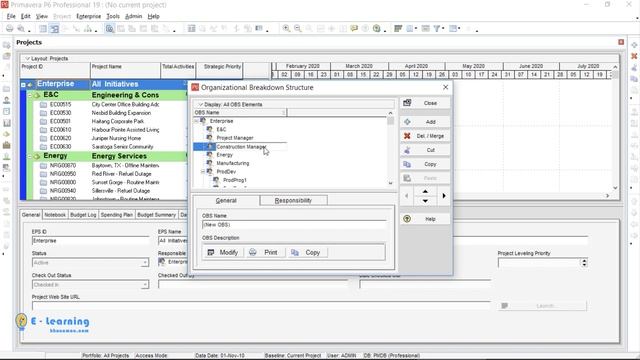
Task: Collapse the Energy group in Projects
Action: pyautogui.click(x=29, y=156)
